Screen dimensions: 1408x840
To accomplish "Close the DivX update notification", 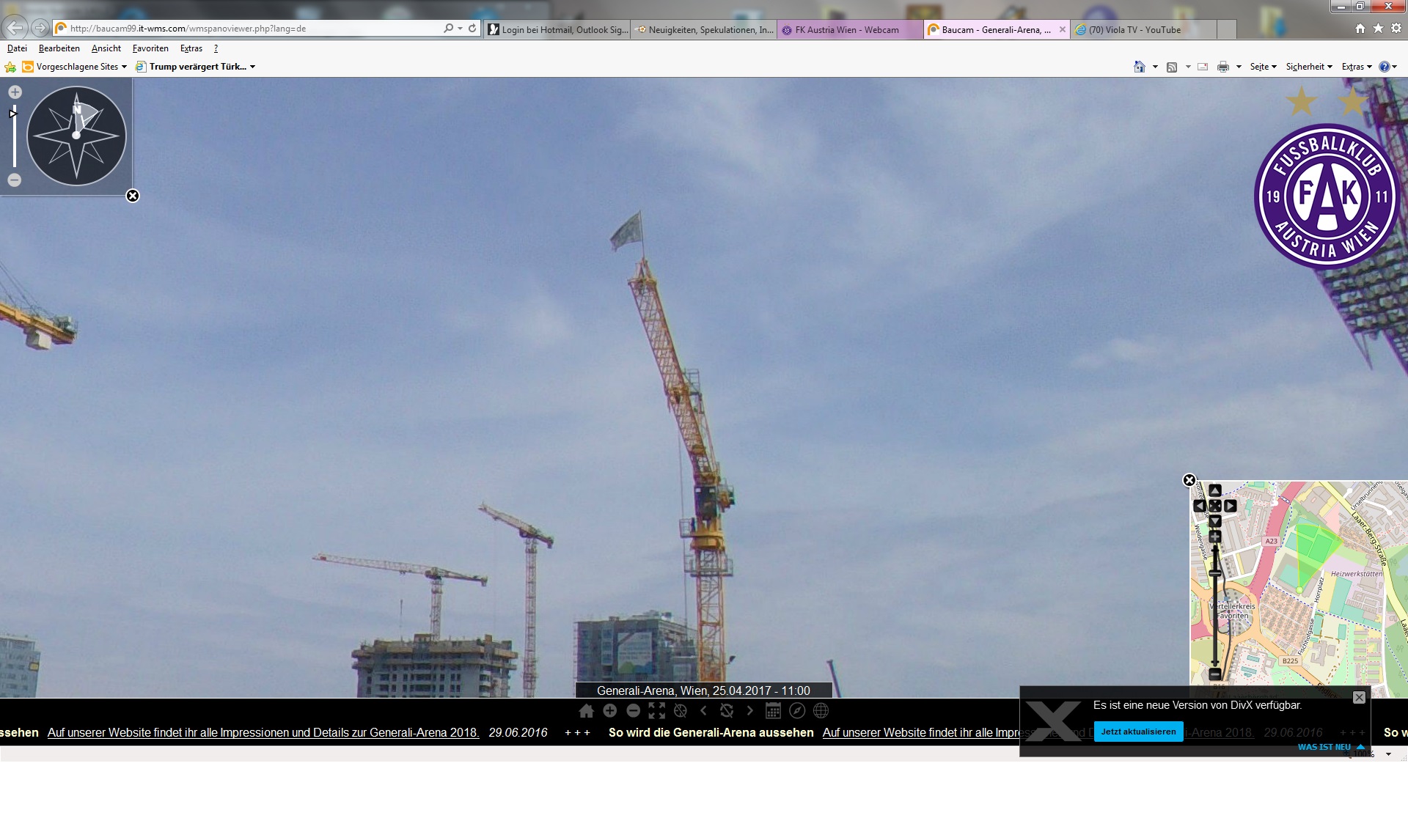I will (x=1359, y=698).
